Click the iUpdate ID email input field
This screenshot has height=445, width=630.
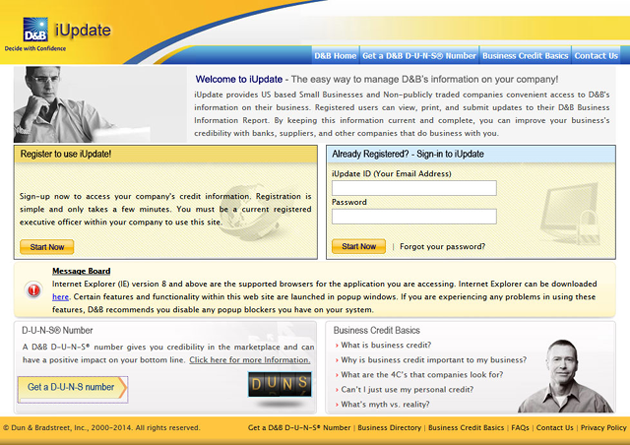pos(414,188)
